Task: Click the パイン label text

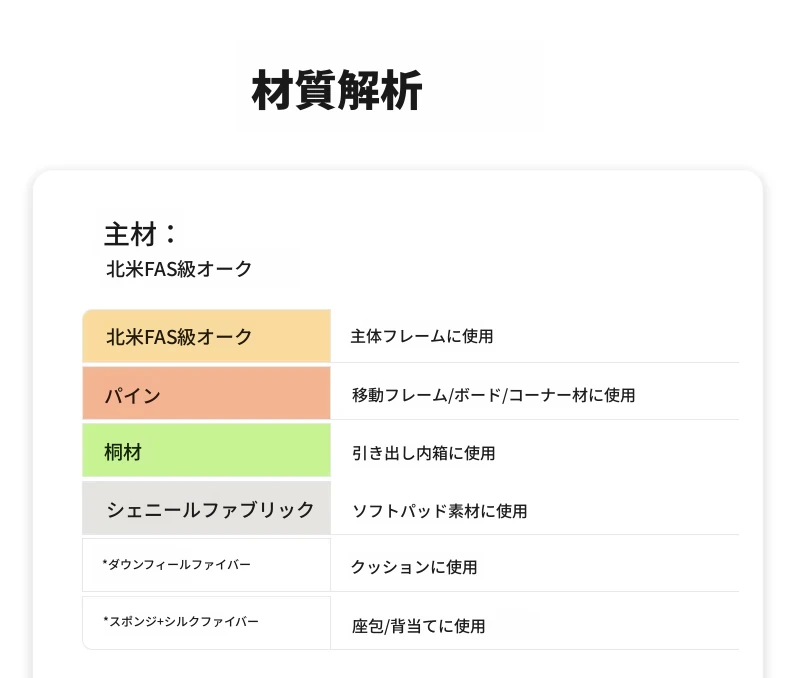Action: [133, 395]
